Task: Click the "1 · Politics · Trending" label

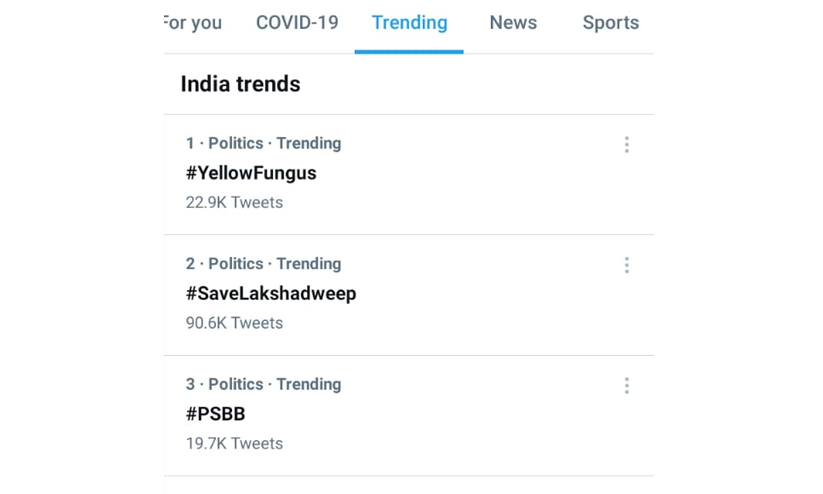Action: (263, 143)
